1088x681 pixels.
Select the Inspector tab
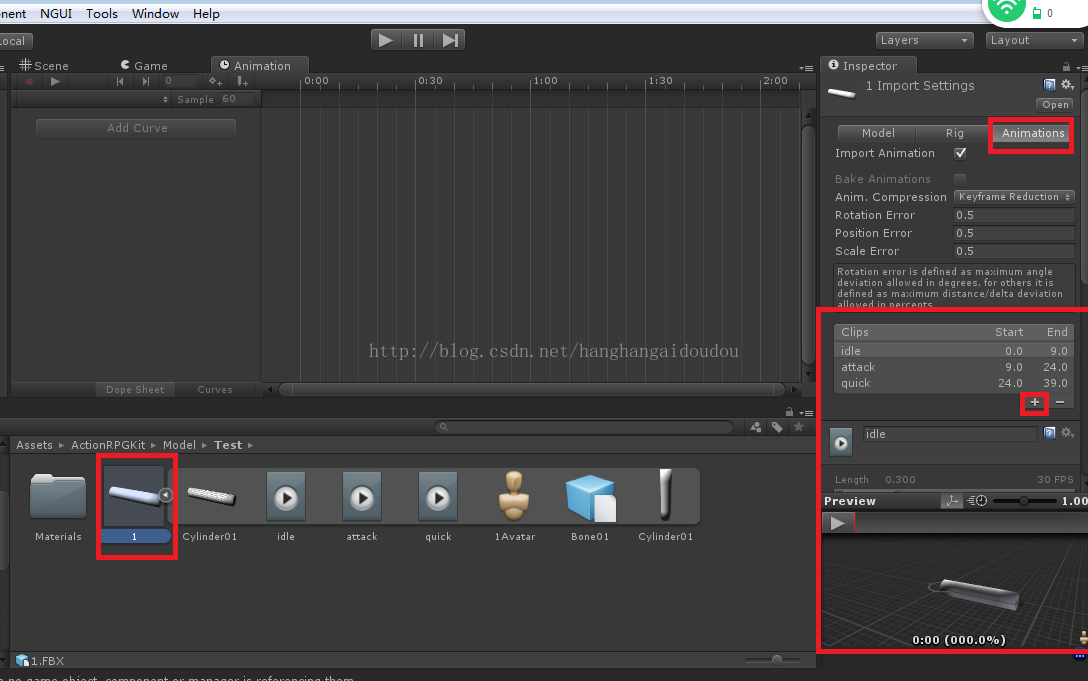[x=869, y=65]
